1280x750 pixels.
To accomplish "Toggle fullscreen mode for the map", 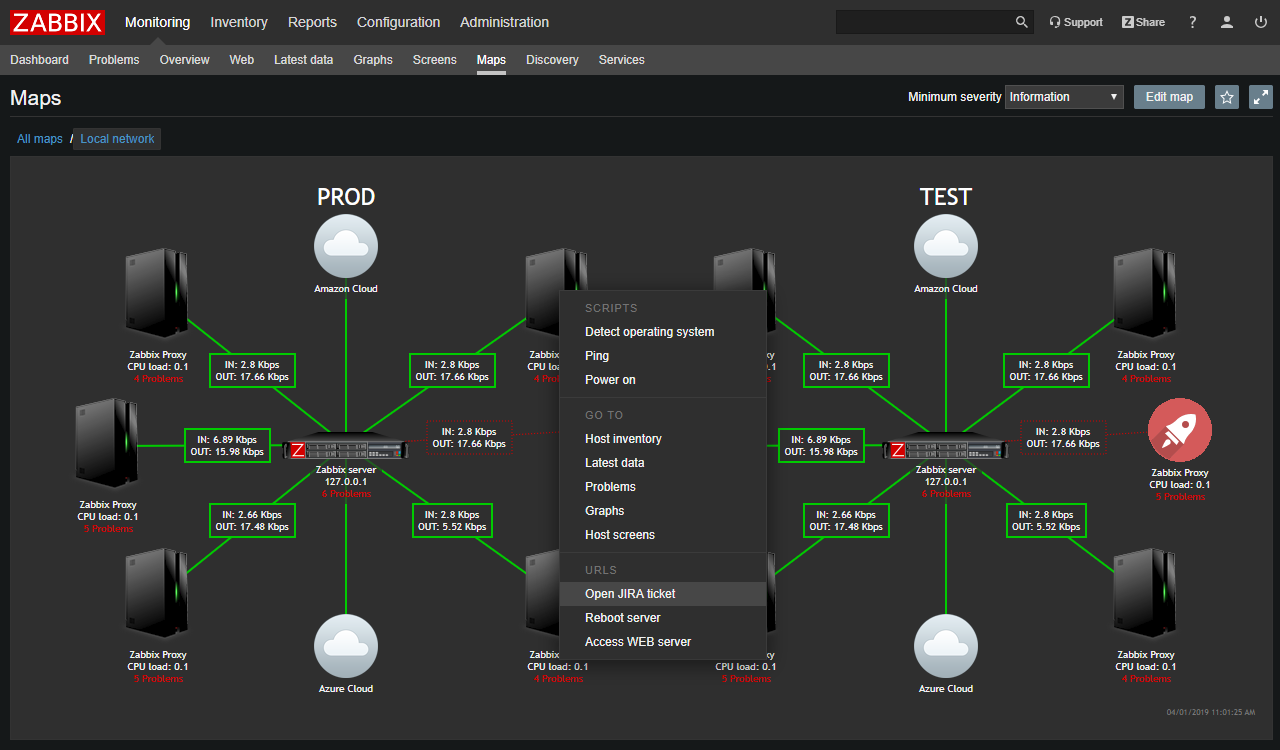I will tap(1261, 96).
